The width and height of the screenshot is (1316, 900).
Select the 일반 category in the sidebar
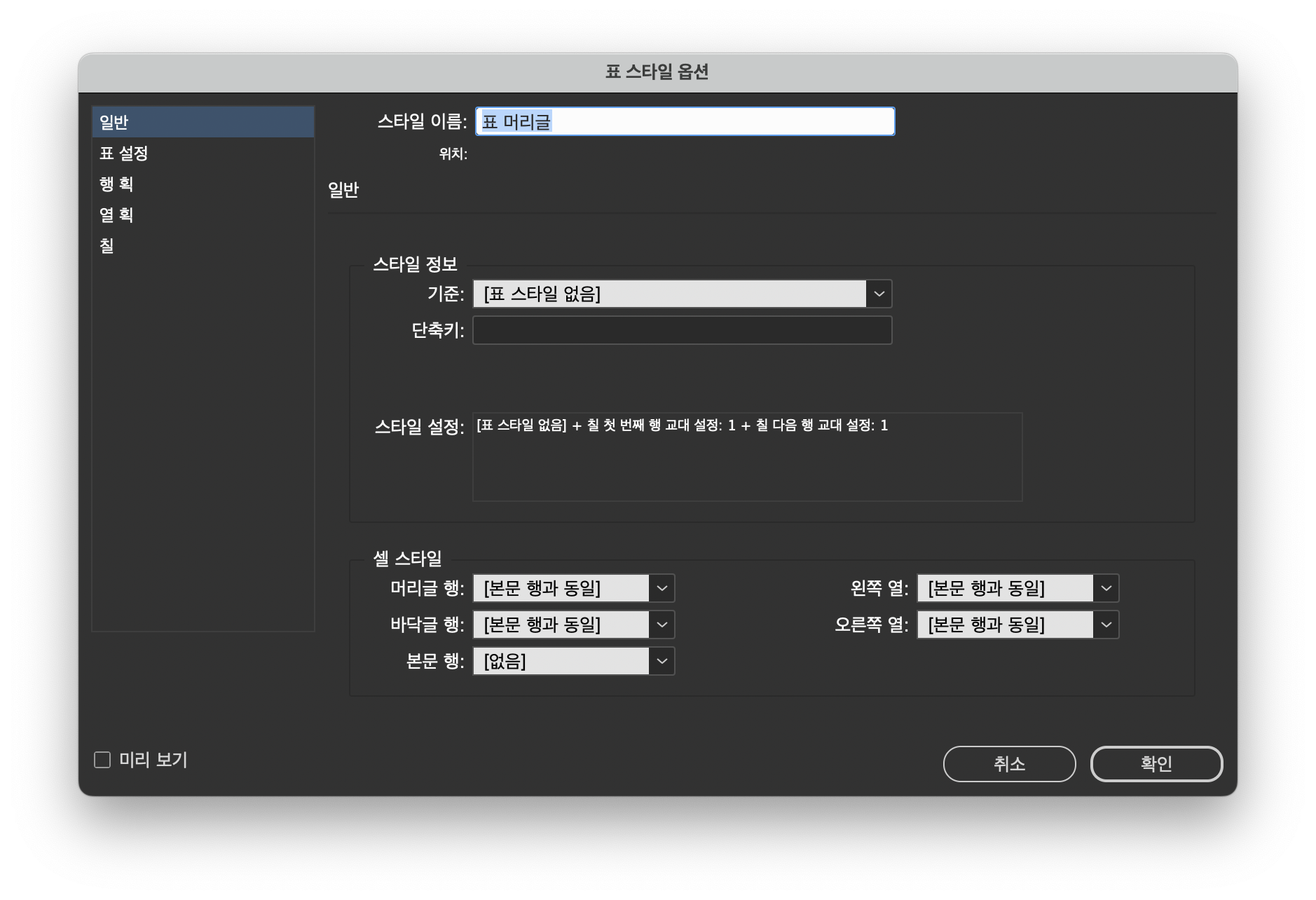coord(203,121)
